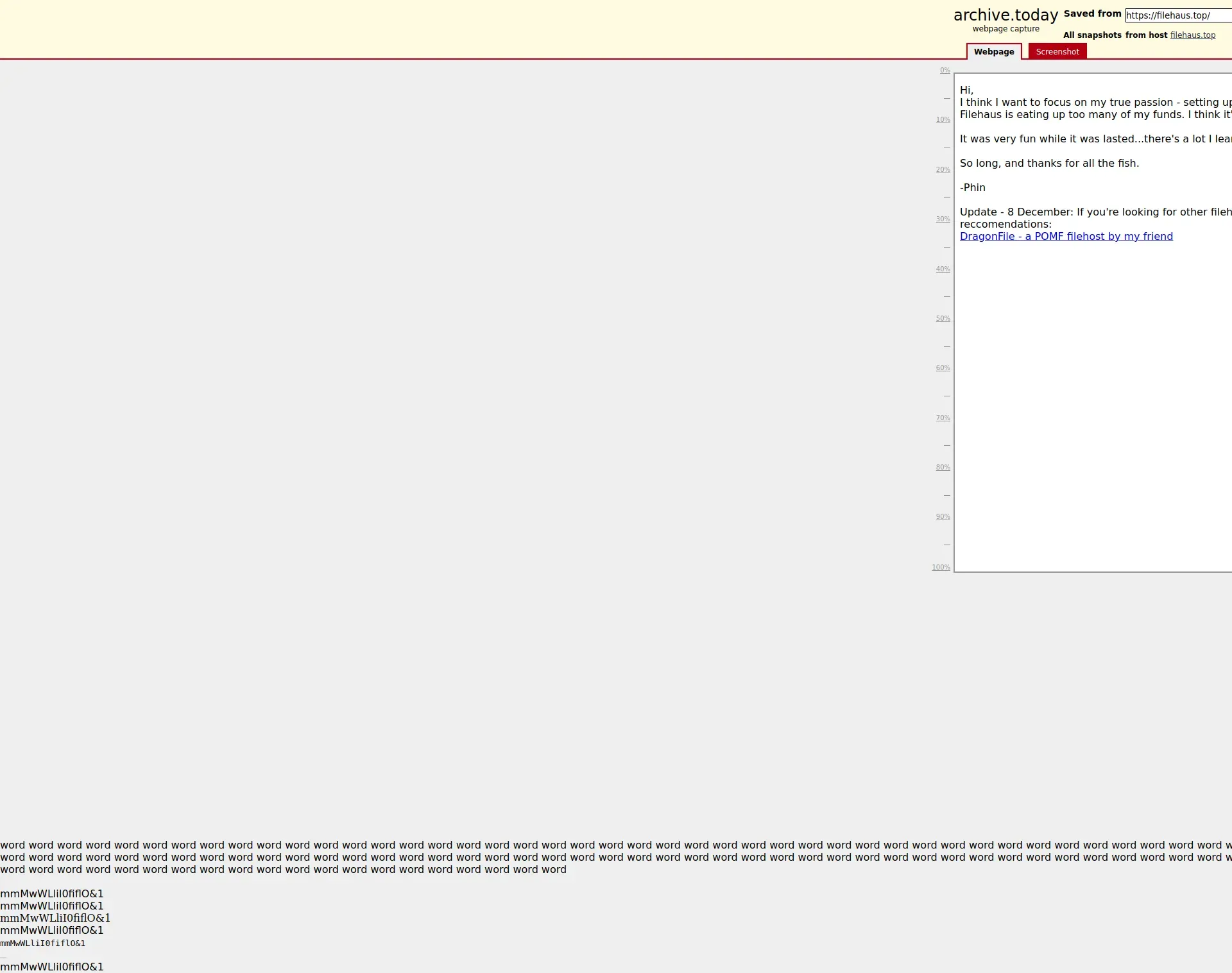Jump to the 40% position marker
The width and height of the screenshot is (1232, 973).
coord(943,269)
